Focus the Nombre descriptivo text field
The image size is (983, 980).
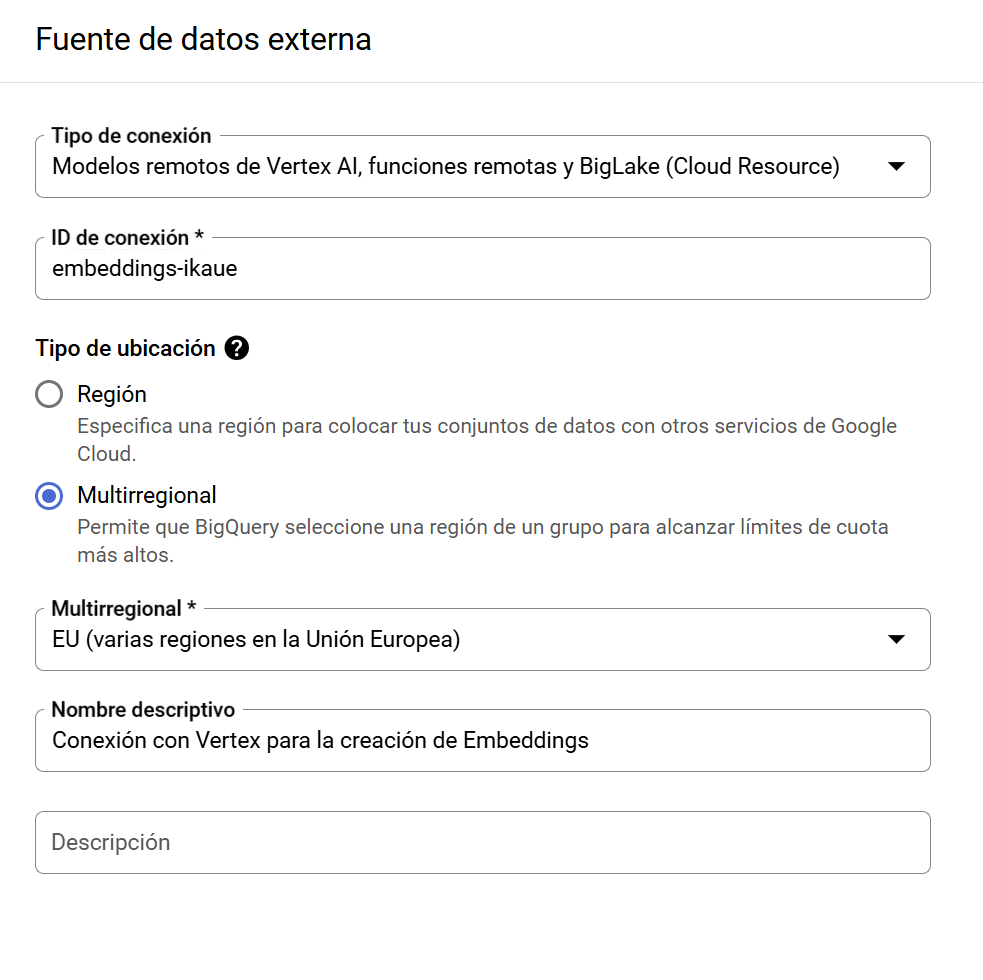coord(483,740)
